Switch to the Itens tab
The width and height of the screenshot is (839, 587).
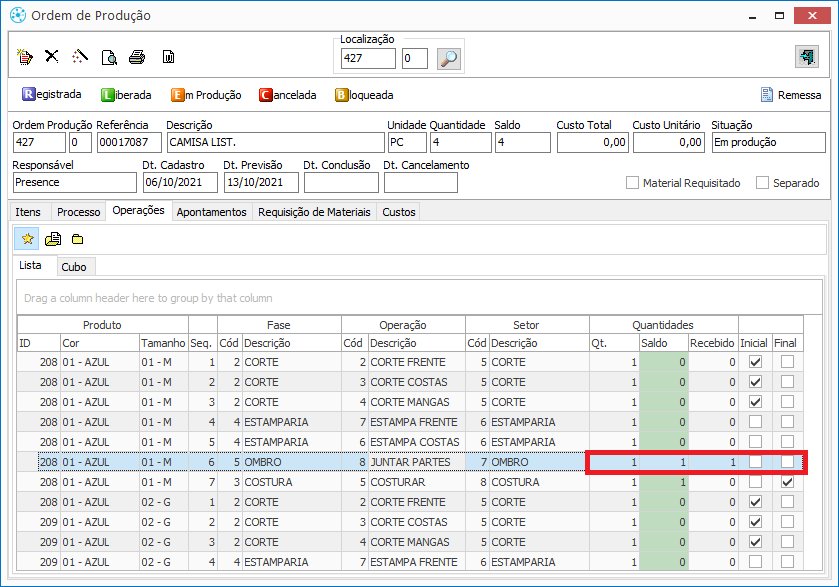pyautogui.click(x=28, y=212)
